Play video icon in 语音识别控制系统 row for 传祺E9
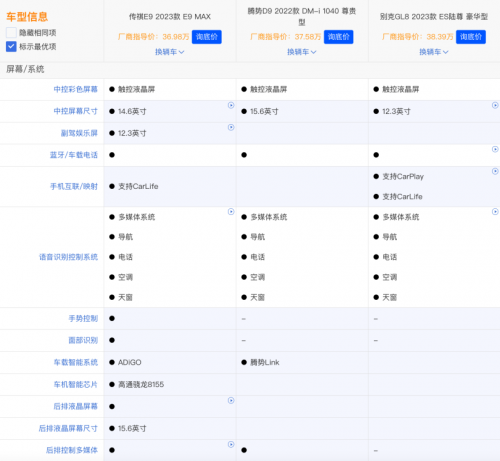Image resolution: width=500 pixels, height=461 pixels. tap(231, 212)
